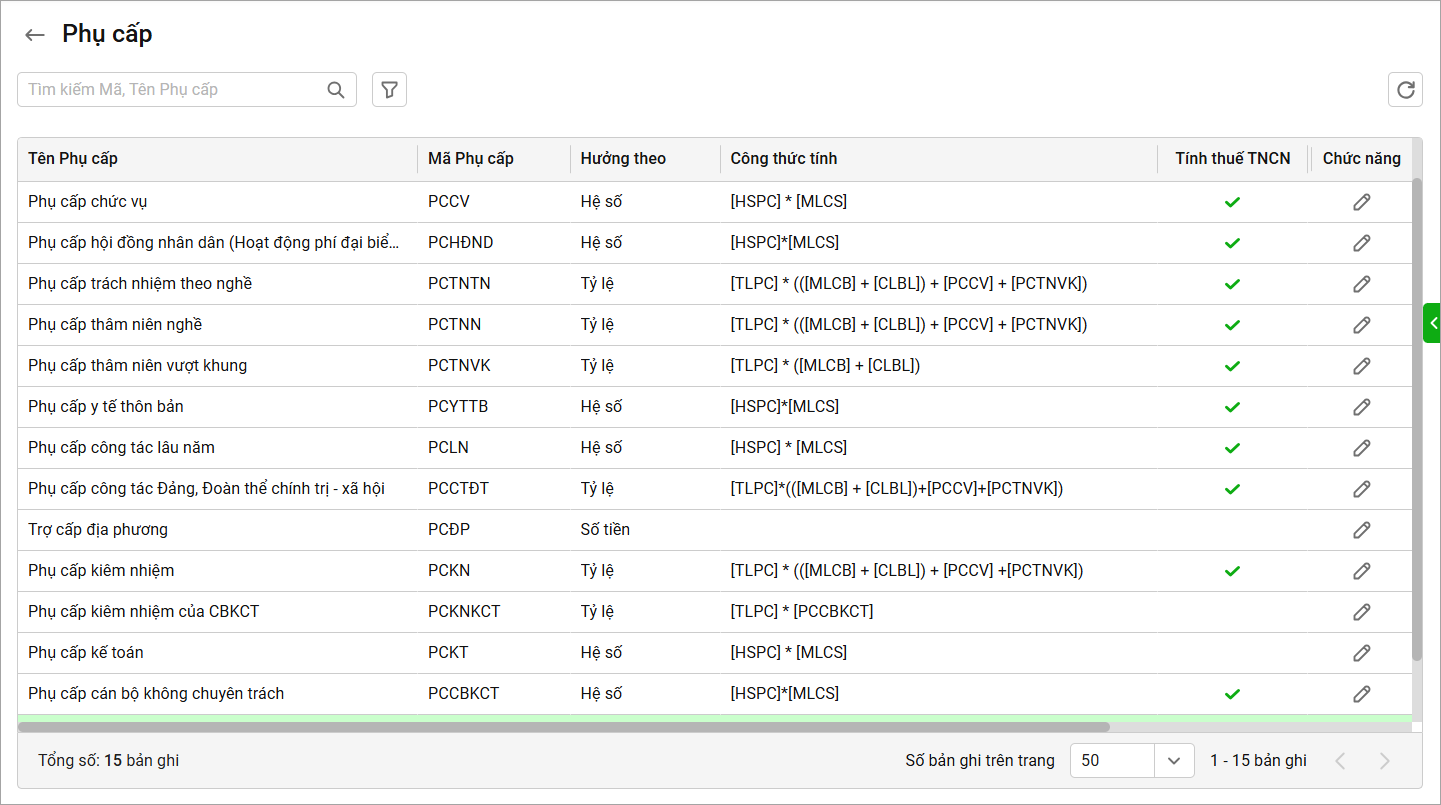Open the records per page dropdown
This screenshot has width=1441, height=805.
click(1174, 761)
